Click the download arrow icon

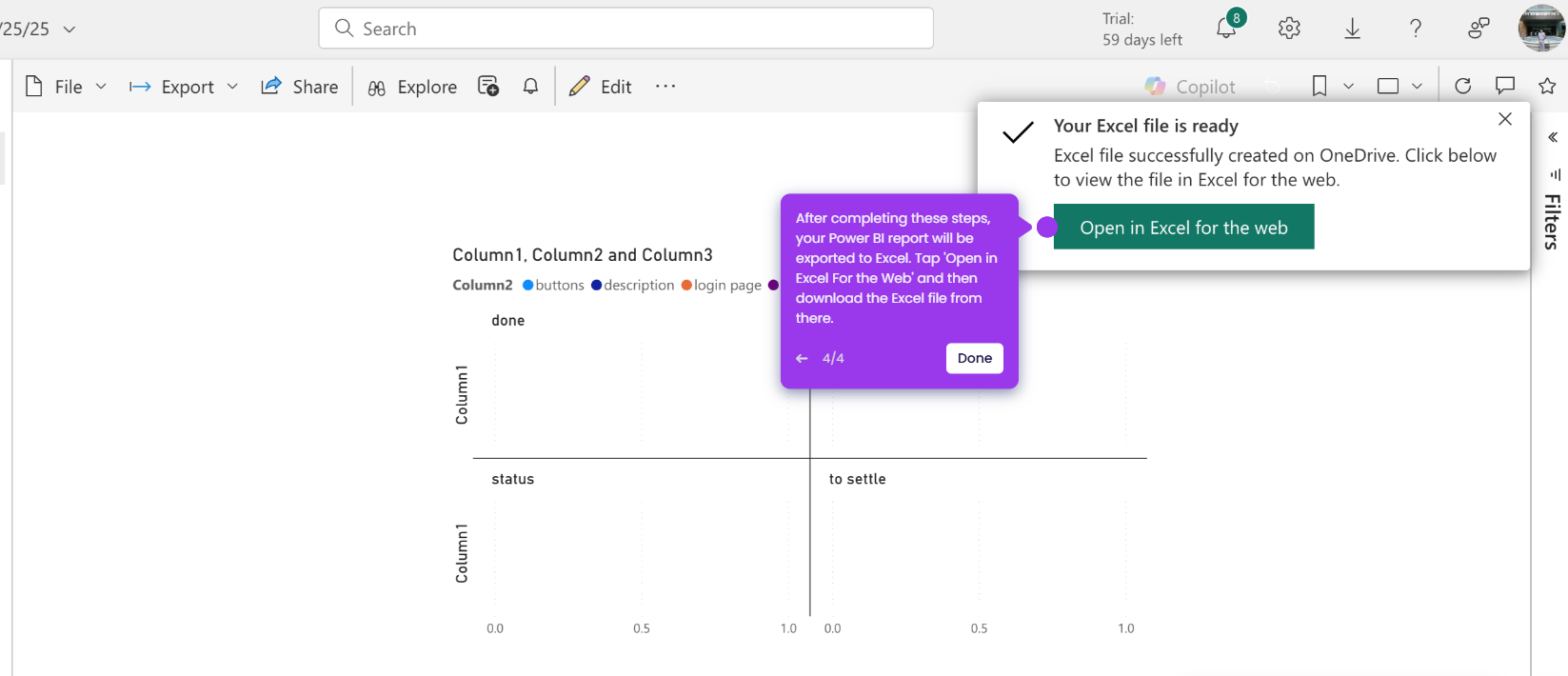(x=1352, y=29)
